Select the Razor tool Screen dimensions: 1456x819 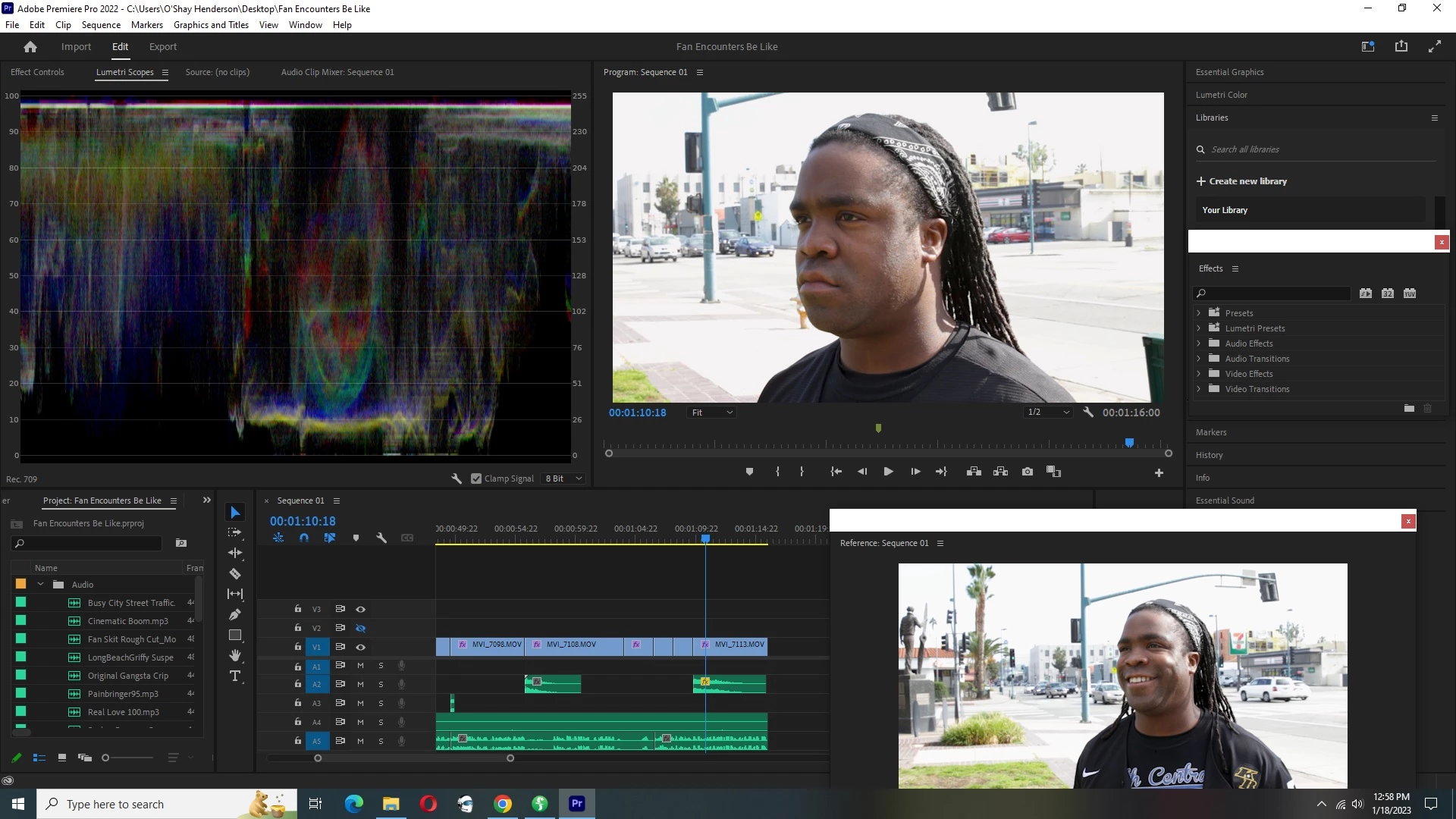tap(235, 574)
